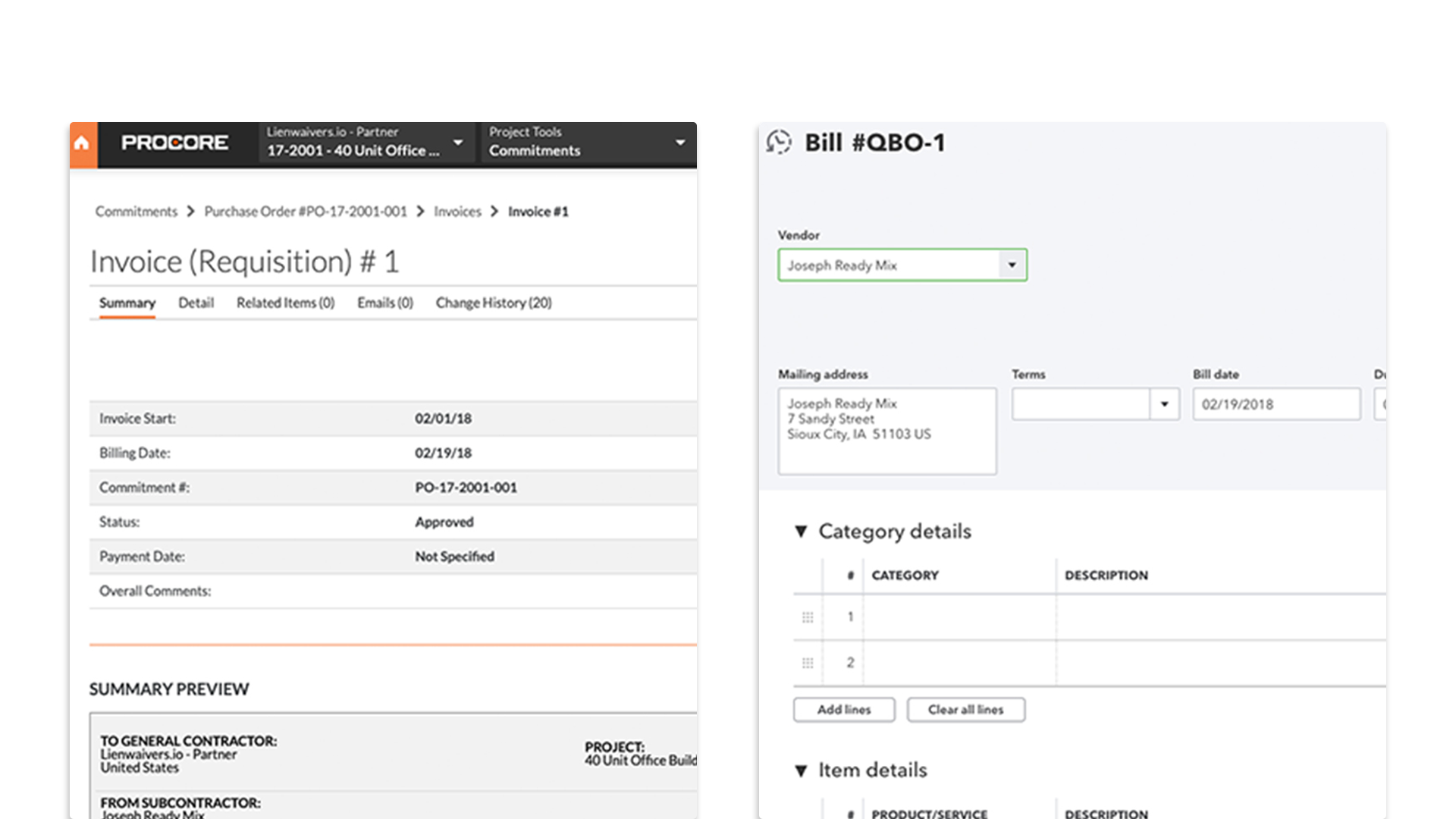Image resolution: width=1456 pixels, height=819 pixels.
Task: Click Commitment # value PO-17-2001-001
Action: click(x=466, y=488)
